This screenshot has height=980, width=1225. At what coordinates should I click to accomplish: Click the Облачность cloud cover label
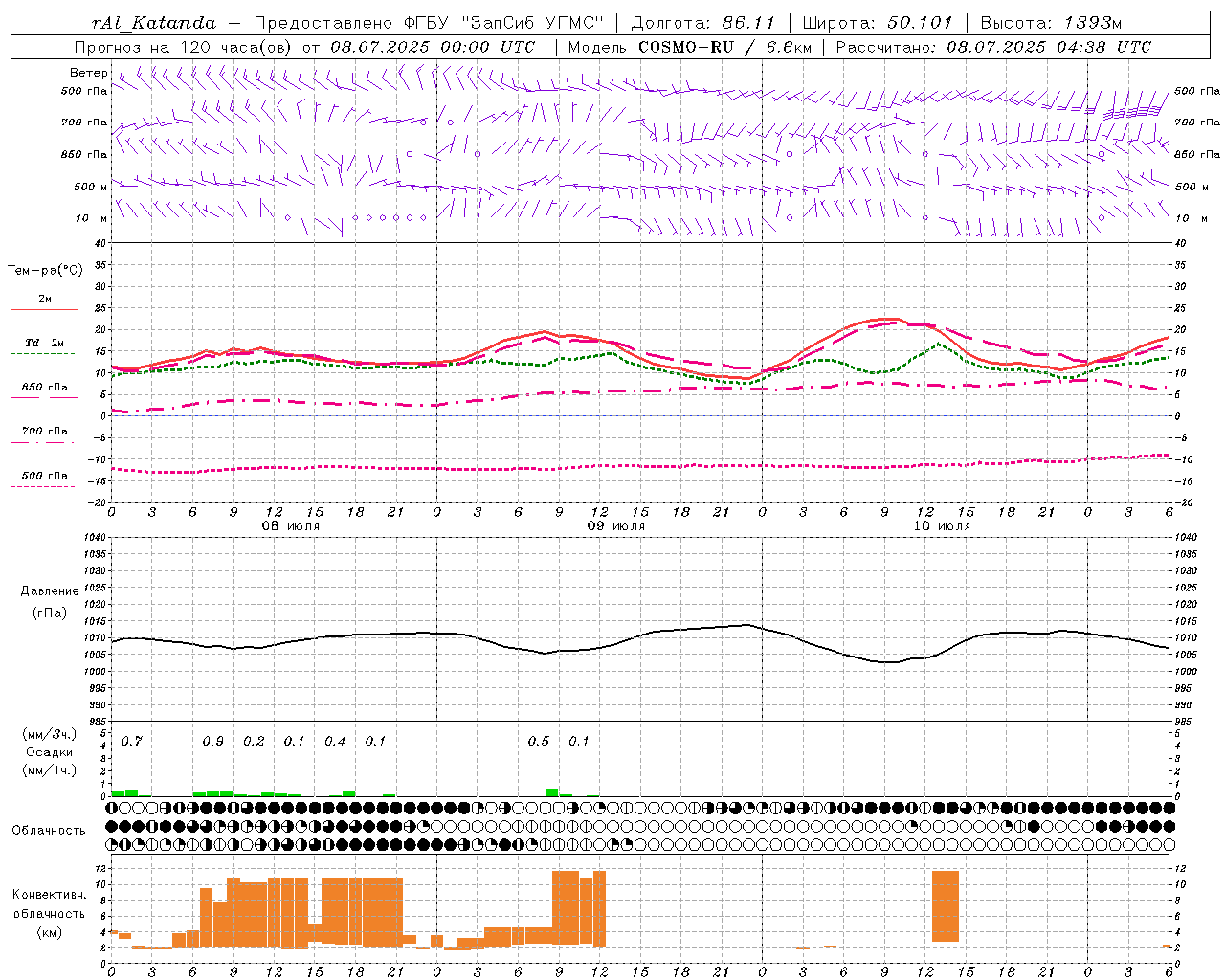pos(49,831)
